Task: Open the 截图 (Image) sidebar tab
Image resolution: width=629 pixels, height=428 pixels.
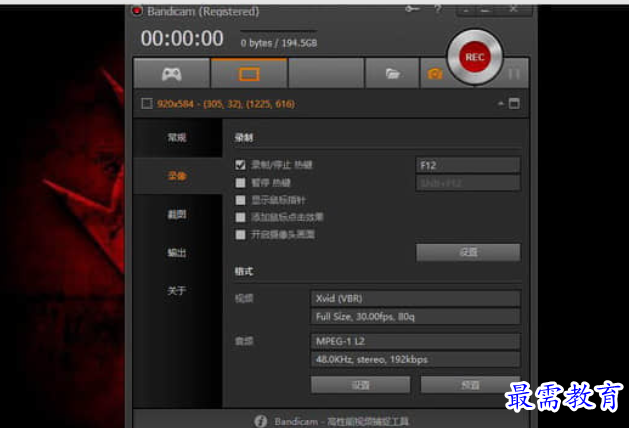Action: click(x=177, y=214)
